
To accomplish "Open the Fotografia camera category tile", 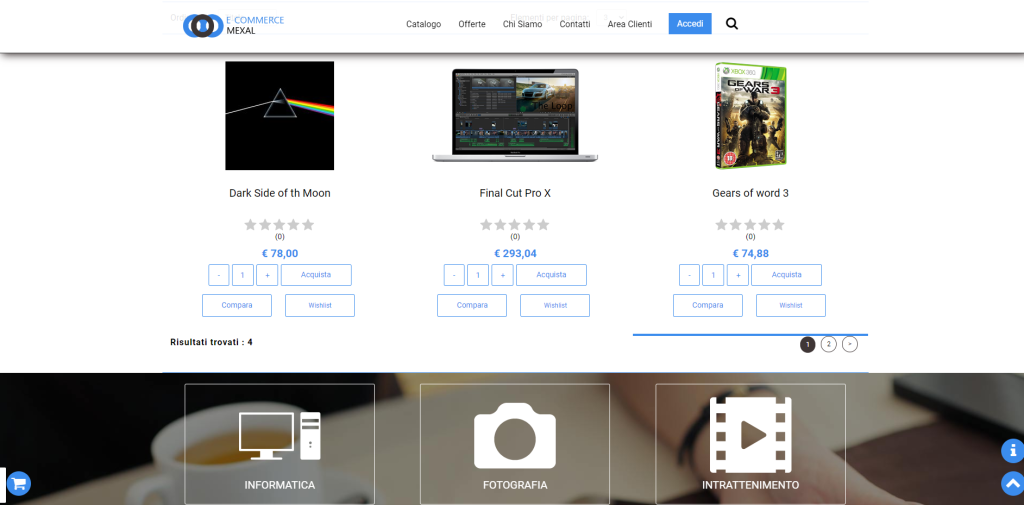I will [x=515, y=444].
